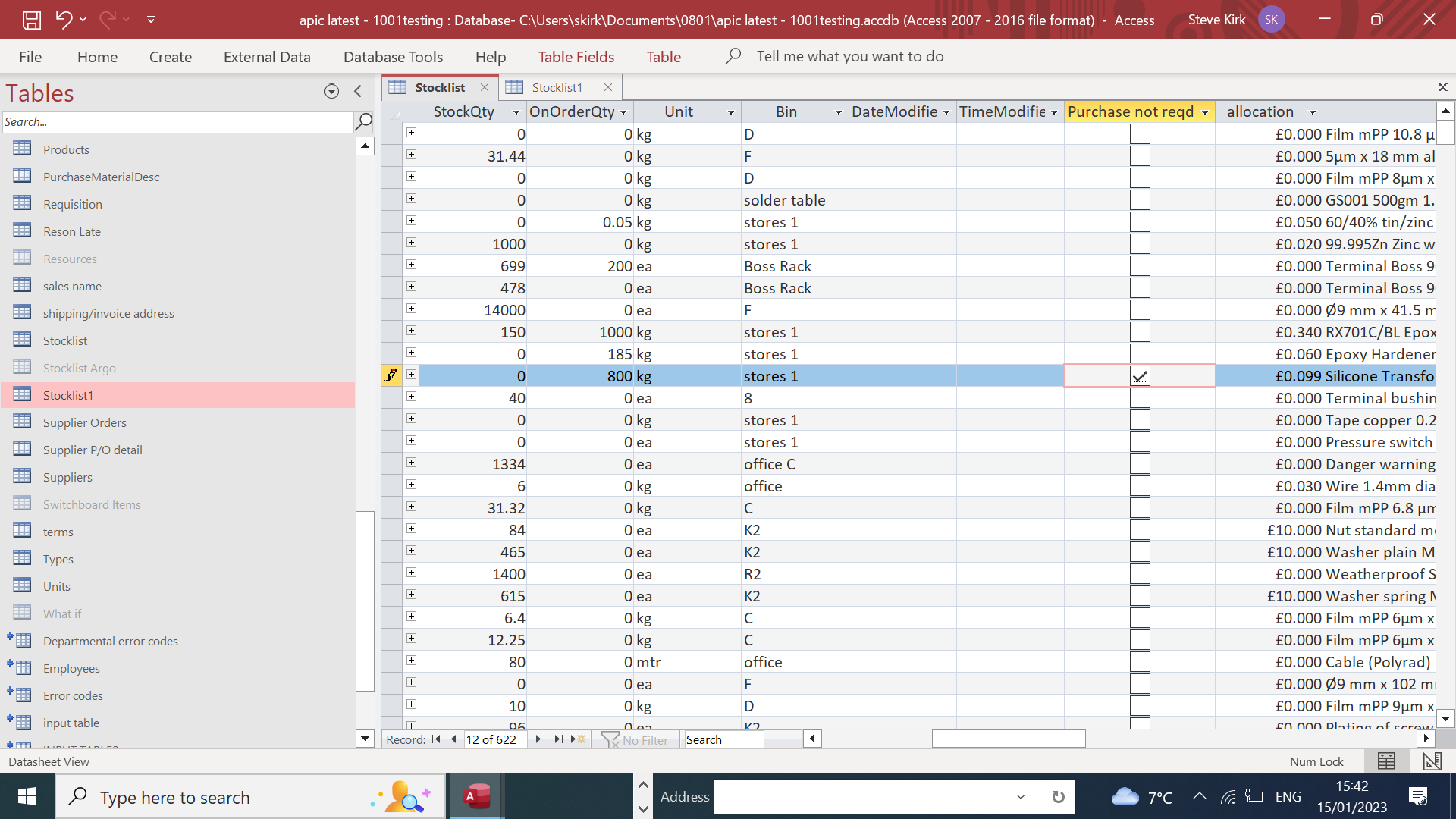The width and height of the screenshot is (1456, 819).
Task: Uncheck Purchase not reqd for Silicone row
Action: (1140, 376)
